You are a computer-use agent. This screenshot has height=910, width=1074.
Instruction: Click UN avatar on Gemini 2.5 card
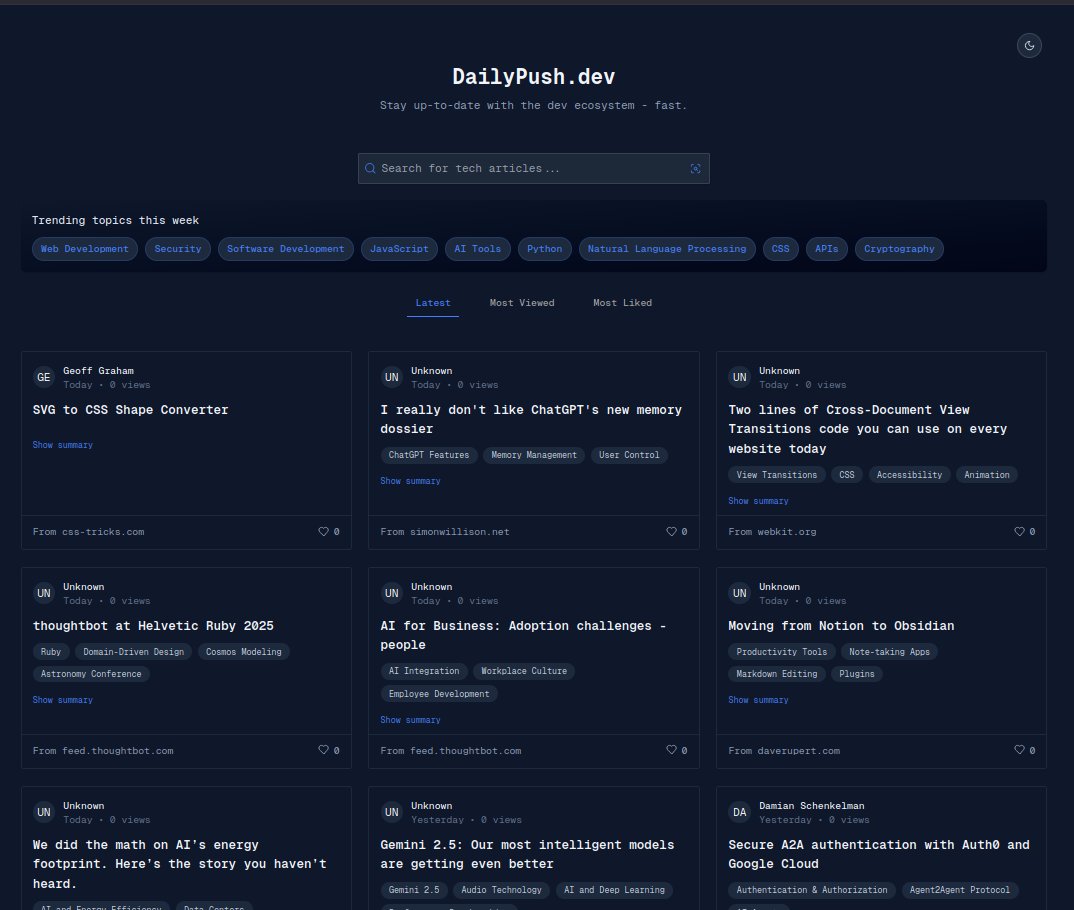point(392,812)
